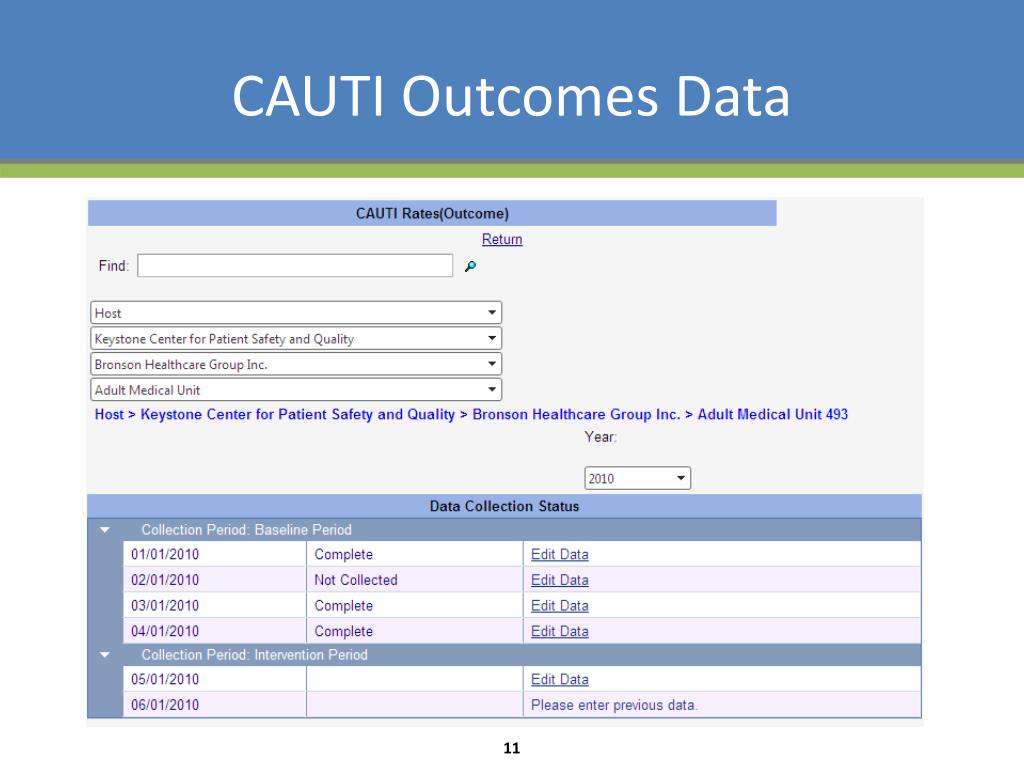Click the magnifier search icon beside Find
Image resolution: width=1024 pixels, height=768 pixels.
(x=470, y=266)
